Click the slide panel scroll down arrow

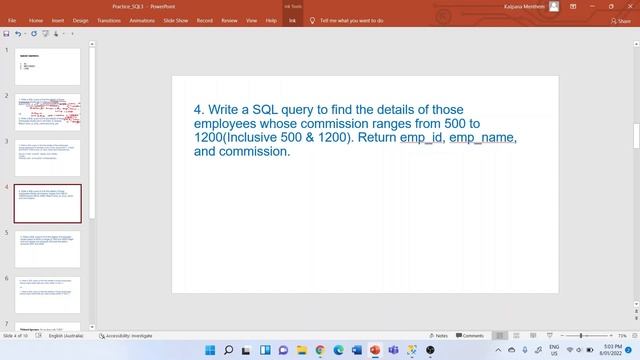tap(92, 327)
